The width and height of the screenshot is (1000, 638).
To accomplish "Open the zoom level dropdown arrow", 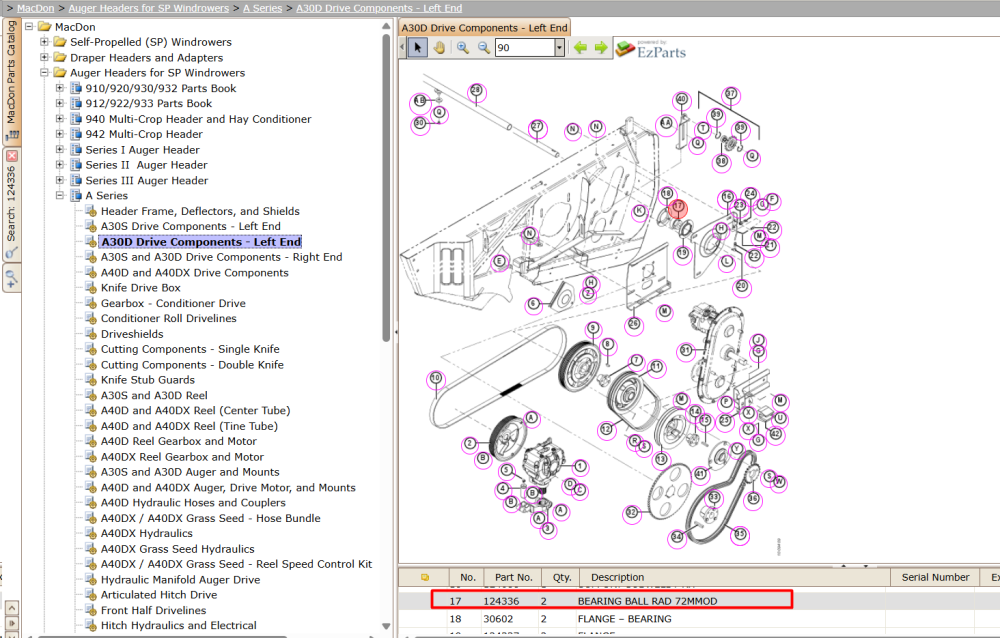I will click(x=559, y=48).
